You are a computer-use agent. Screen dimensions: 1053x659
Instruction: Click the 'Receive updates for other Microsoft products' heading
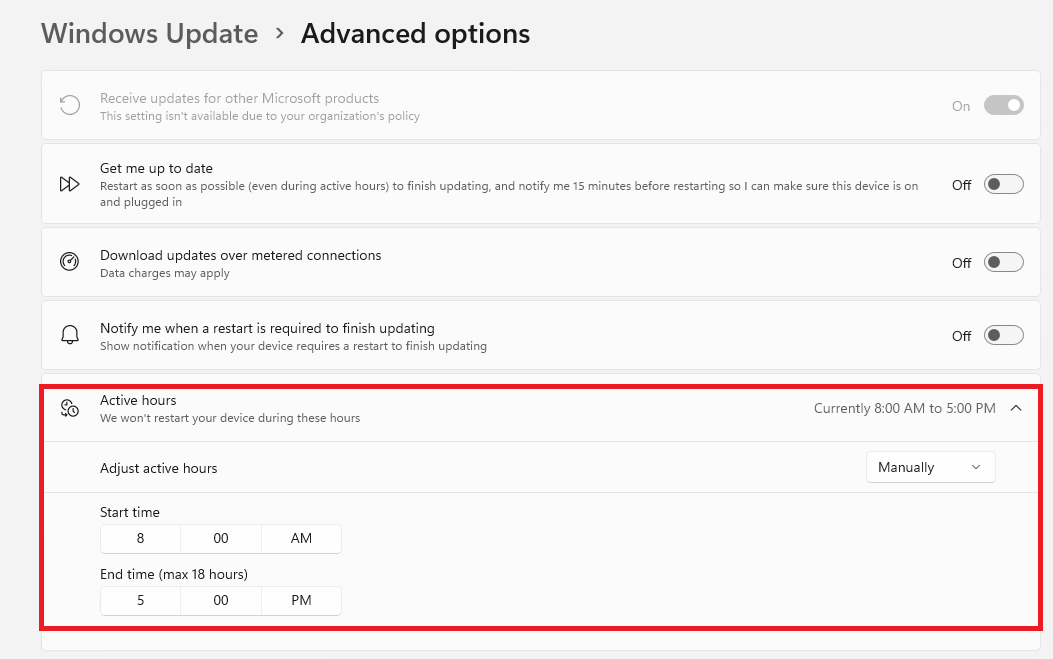(240, 99)
